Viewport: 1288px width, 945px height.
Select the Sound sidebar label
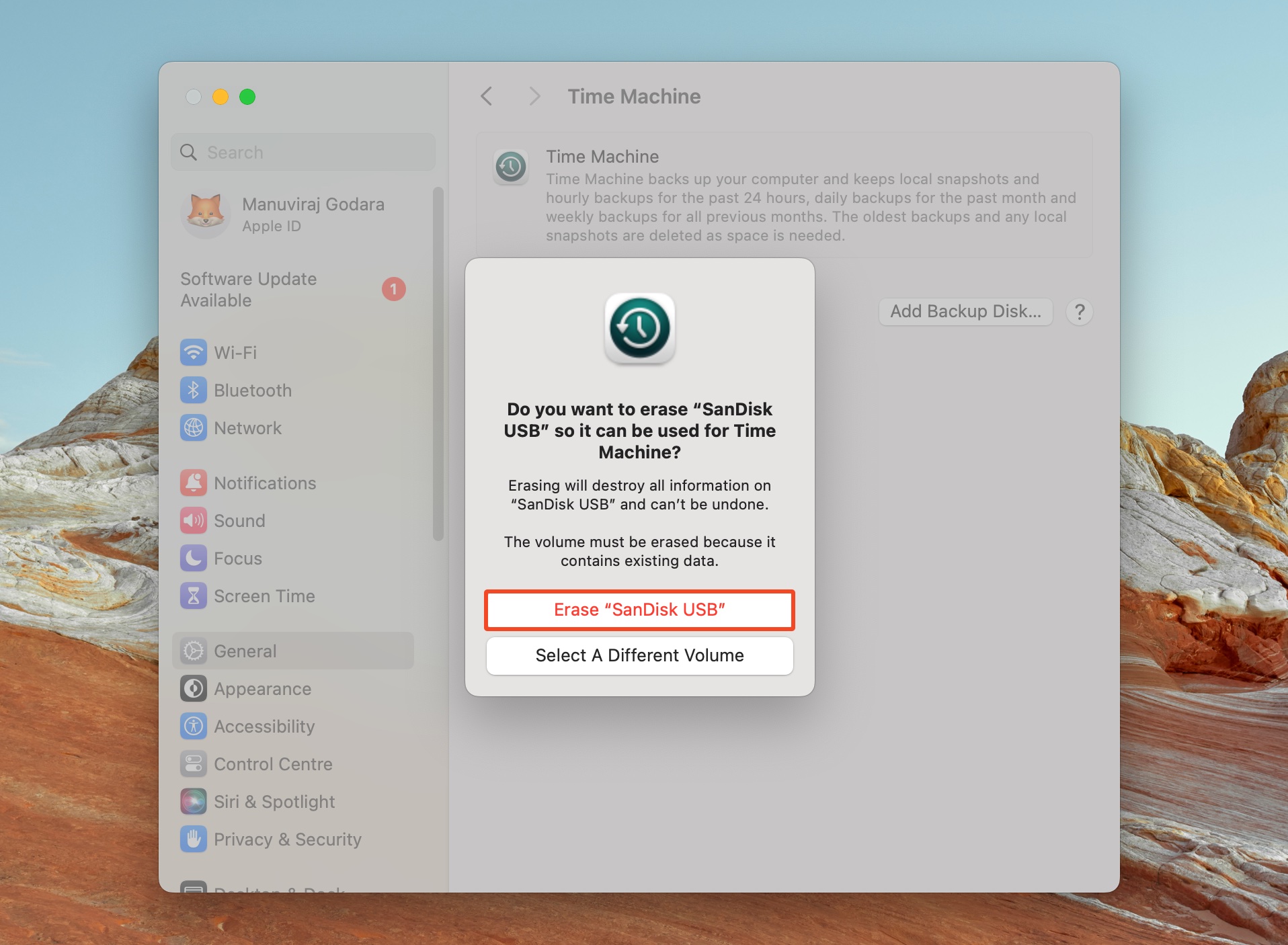(239, 521)
